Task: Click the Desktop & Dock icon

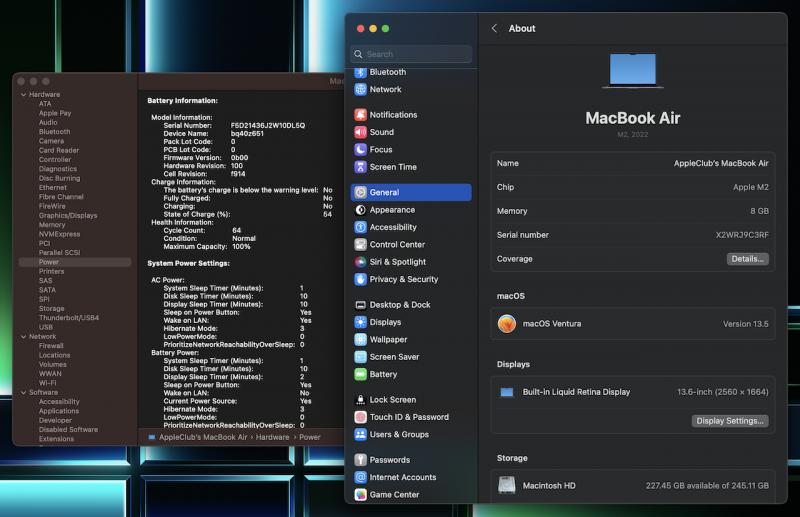Action: [361, 305]
